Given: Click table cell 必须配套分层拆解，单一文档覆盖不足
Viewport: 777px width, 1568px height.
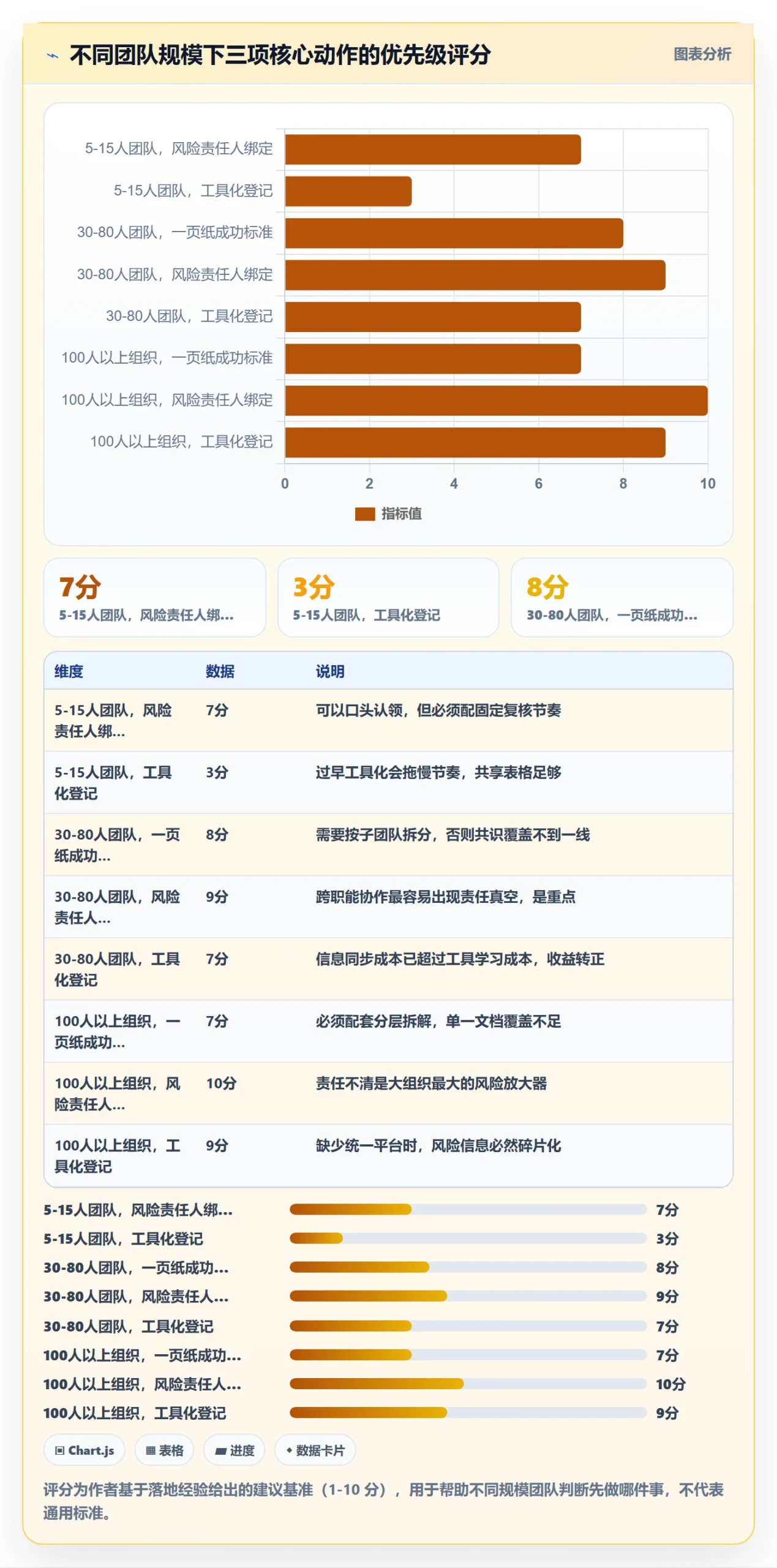Looking at the screenshot, I should (x=438, y=1020).
